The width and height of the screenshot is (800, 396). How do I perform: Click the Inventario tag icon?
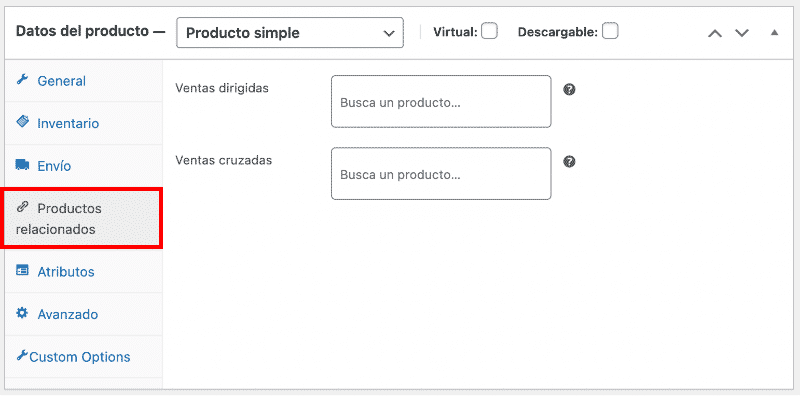tap(22, 121)
